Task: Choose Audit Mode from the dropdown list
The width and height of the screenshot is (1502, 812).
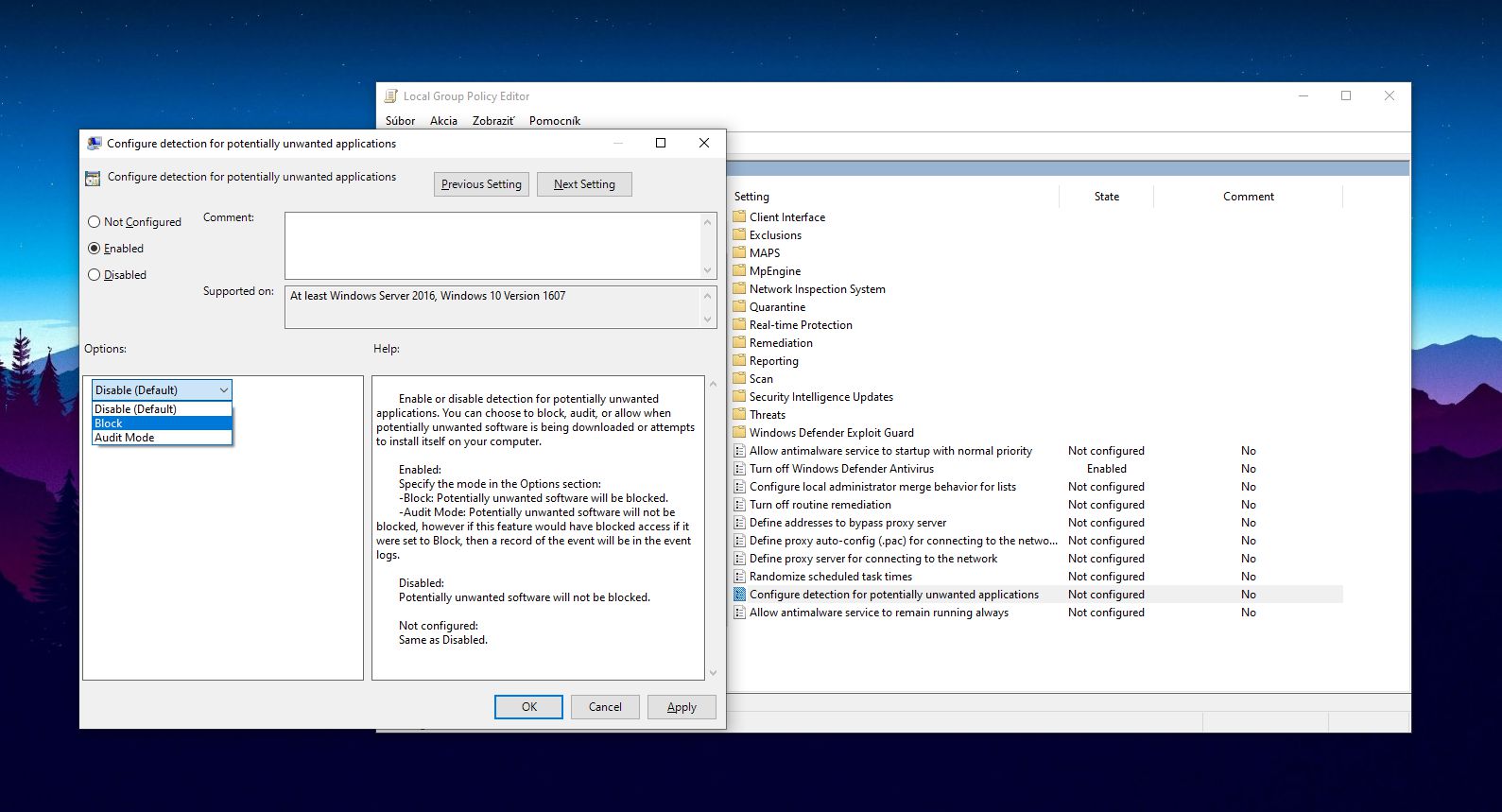Action: [162, 438]
